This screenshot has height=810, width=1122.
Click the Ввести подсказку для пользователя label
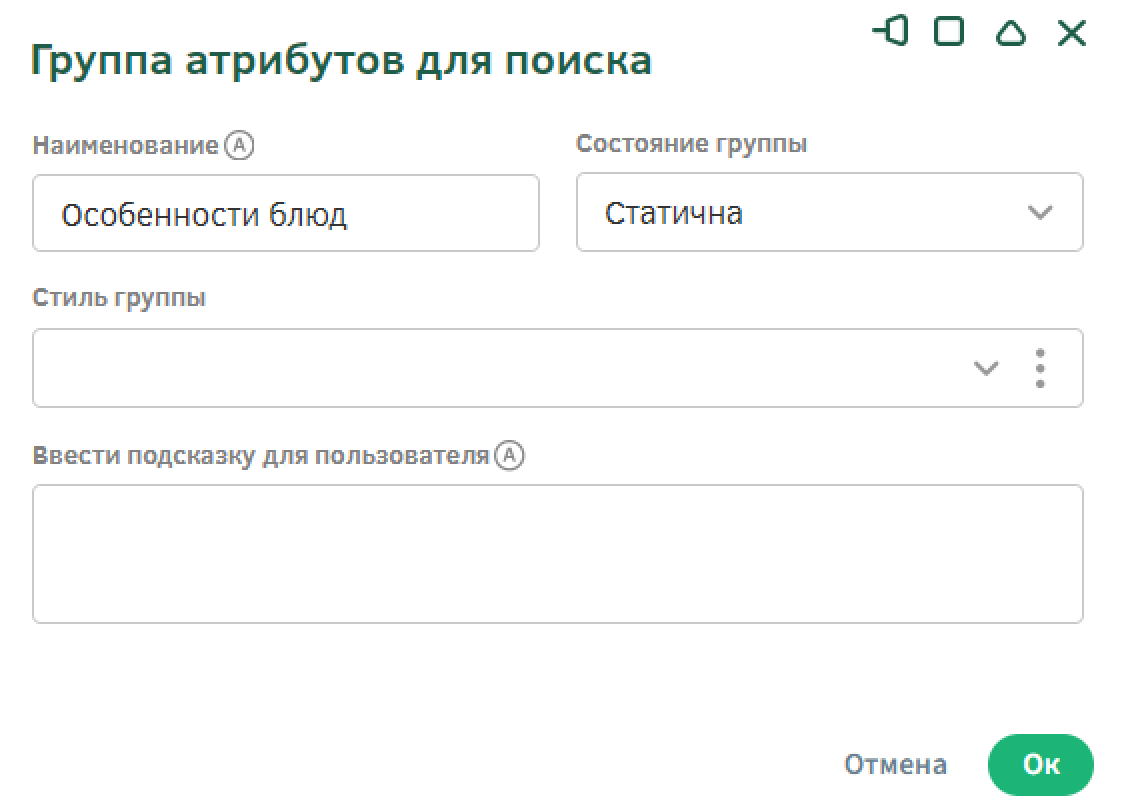pyautogui.click(x=261, y=456)
